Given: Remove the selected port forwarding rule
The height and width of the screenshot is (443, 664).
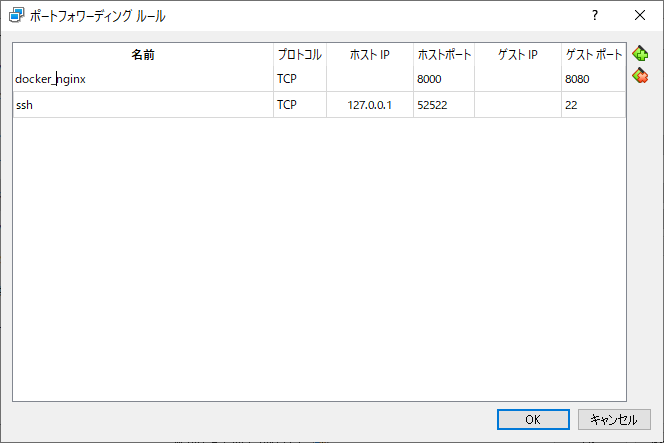Looking at the screenshot, I should [640, 76].
